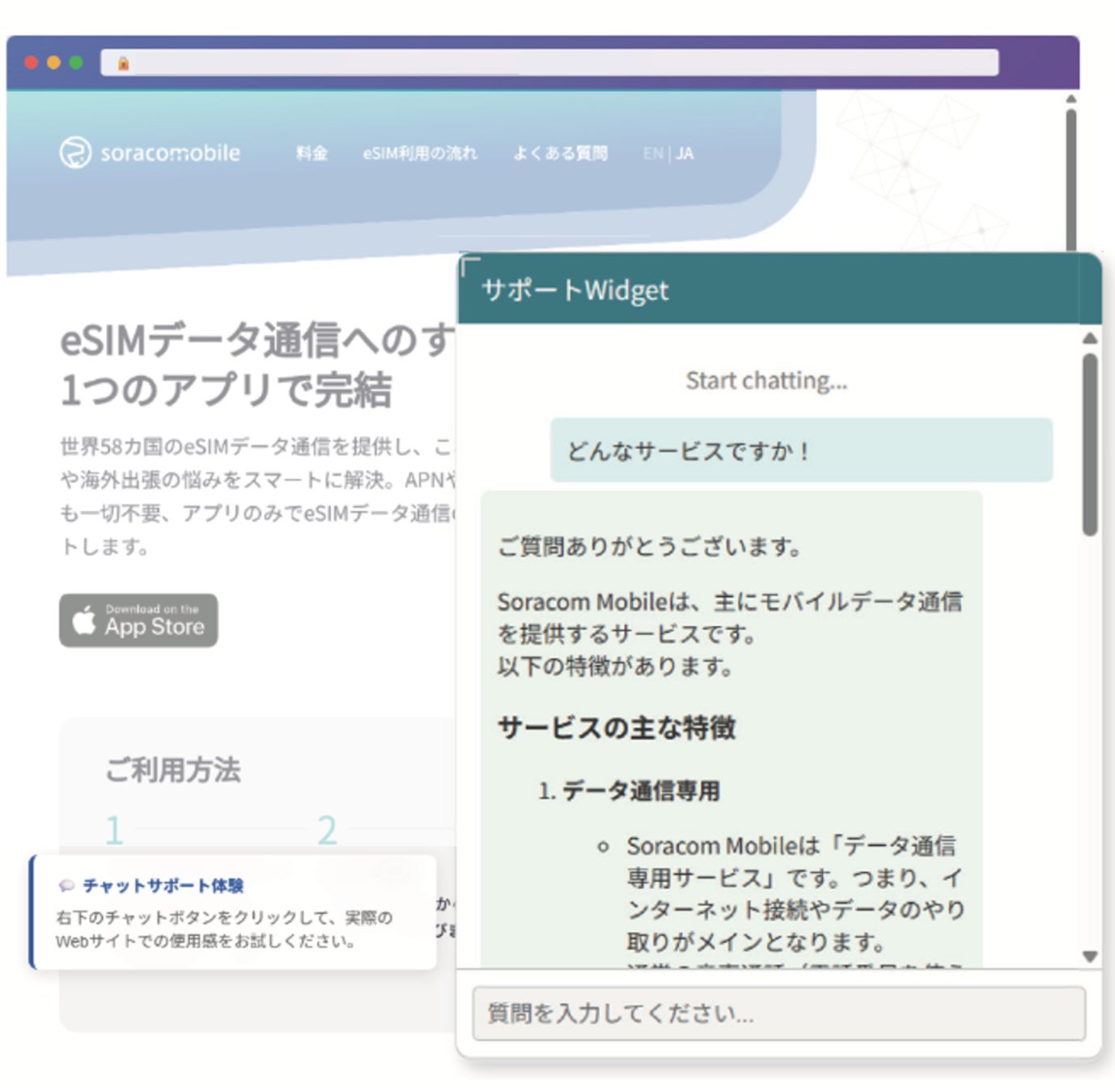Image resolution: width=1115 pixels, height=1092 pixels.
Task: Switch the site language to JA
Action: [685, 154]
